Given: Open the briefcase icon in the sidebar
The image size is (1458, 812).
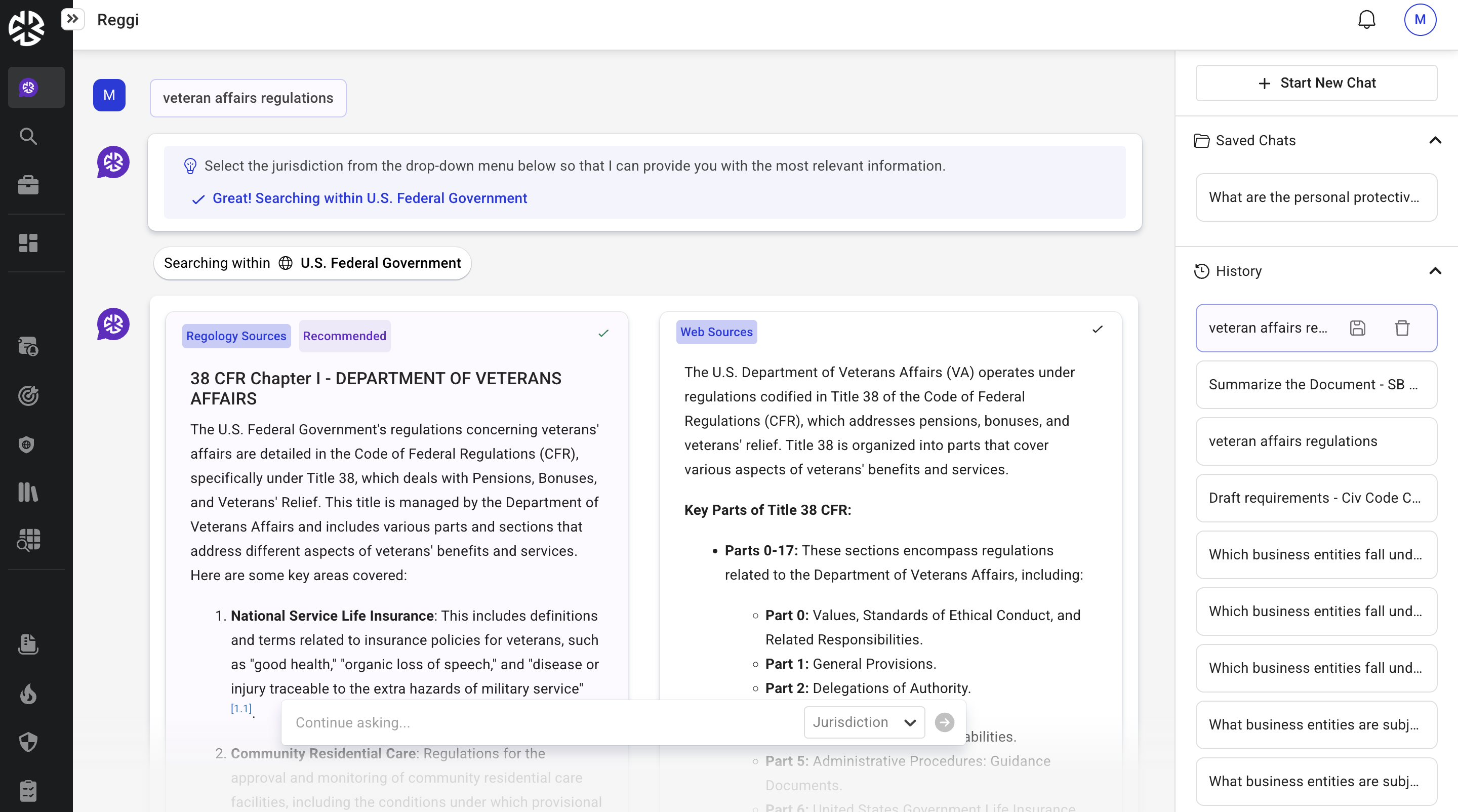Looking at the screenshot, I should pyautogui.click(x=28, y=185).
